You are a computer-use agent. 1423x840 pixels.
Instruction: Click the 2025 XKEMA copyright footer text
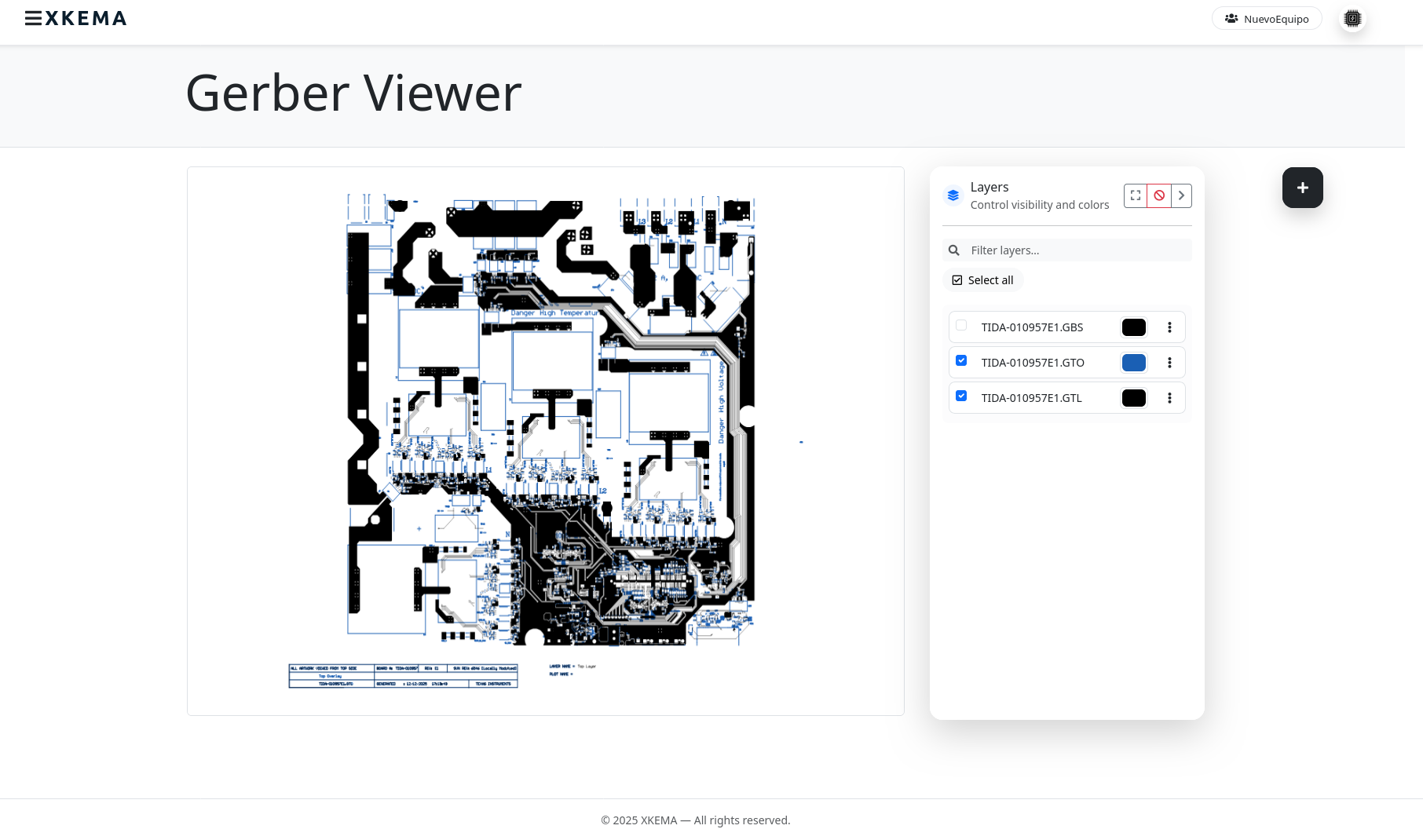pyautogui.click(x=695, y=820)
